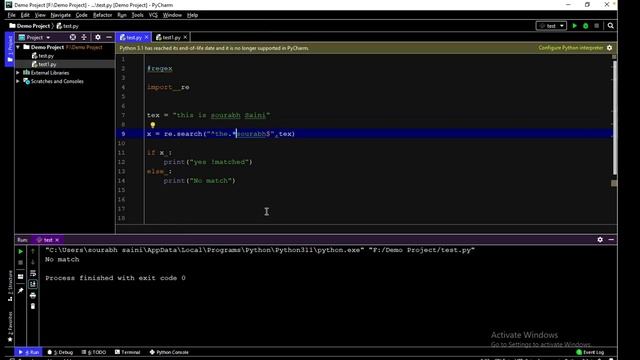Open the 4: Run tool window button
This screenshot has height=360, width=640.
point(29,352)
